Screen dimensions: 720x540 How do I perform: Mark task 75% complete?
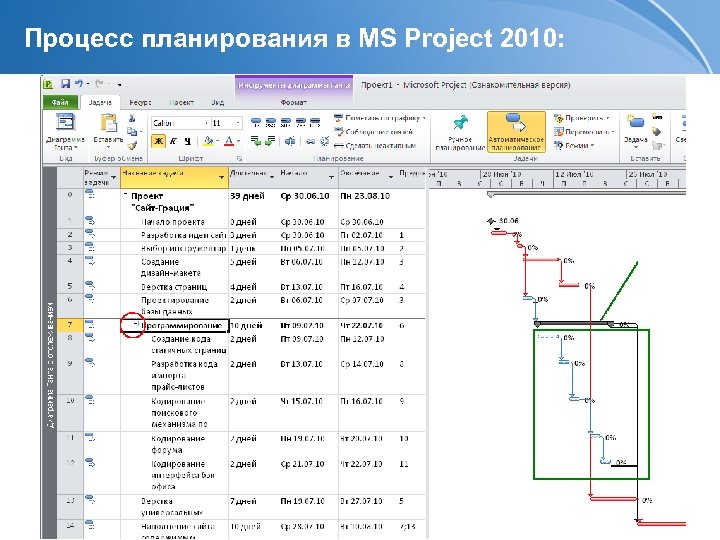[300, 122]
